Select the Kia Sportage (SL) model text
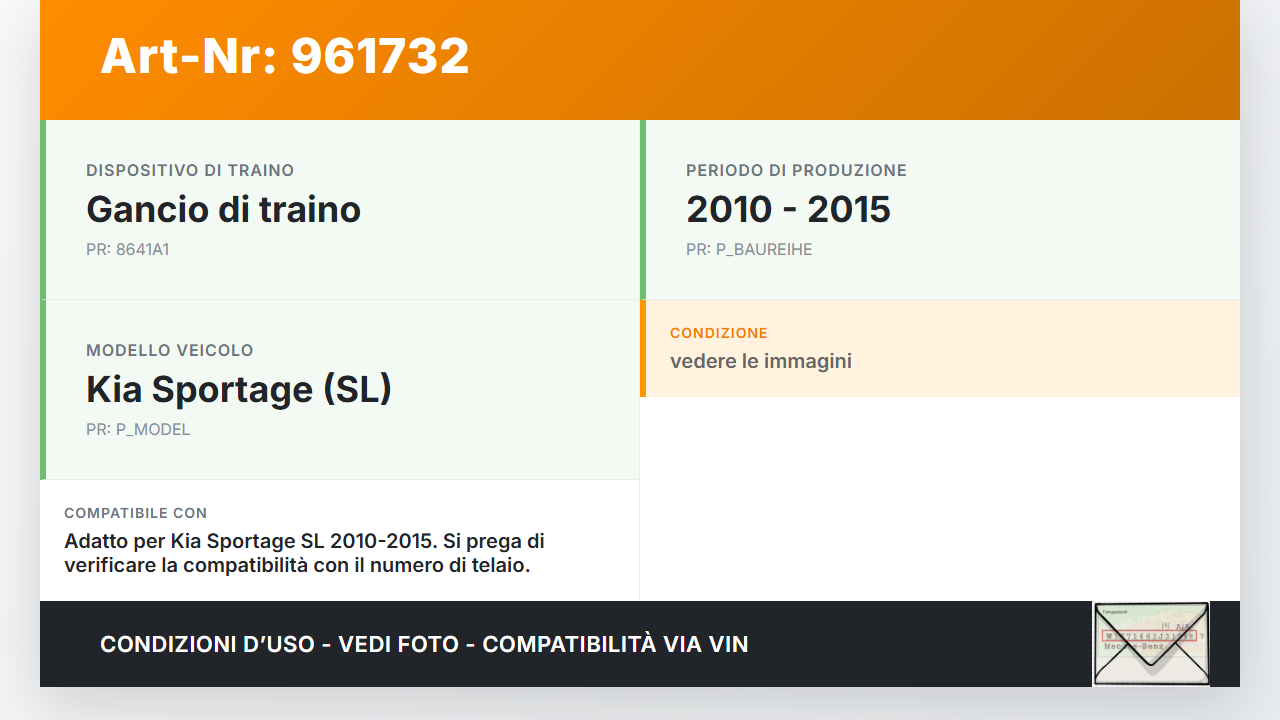 239,389
